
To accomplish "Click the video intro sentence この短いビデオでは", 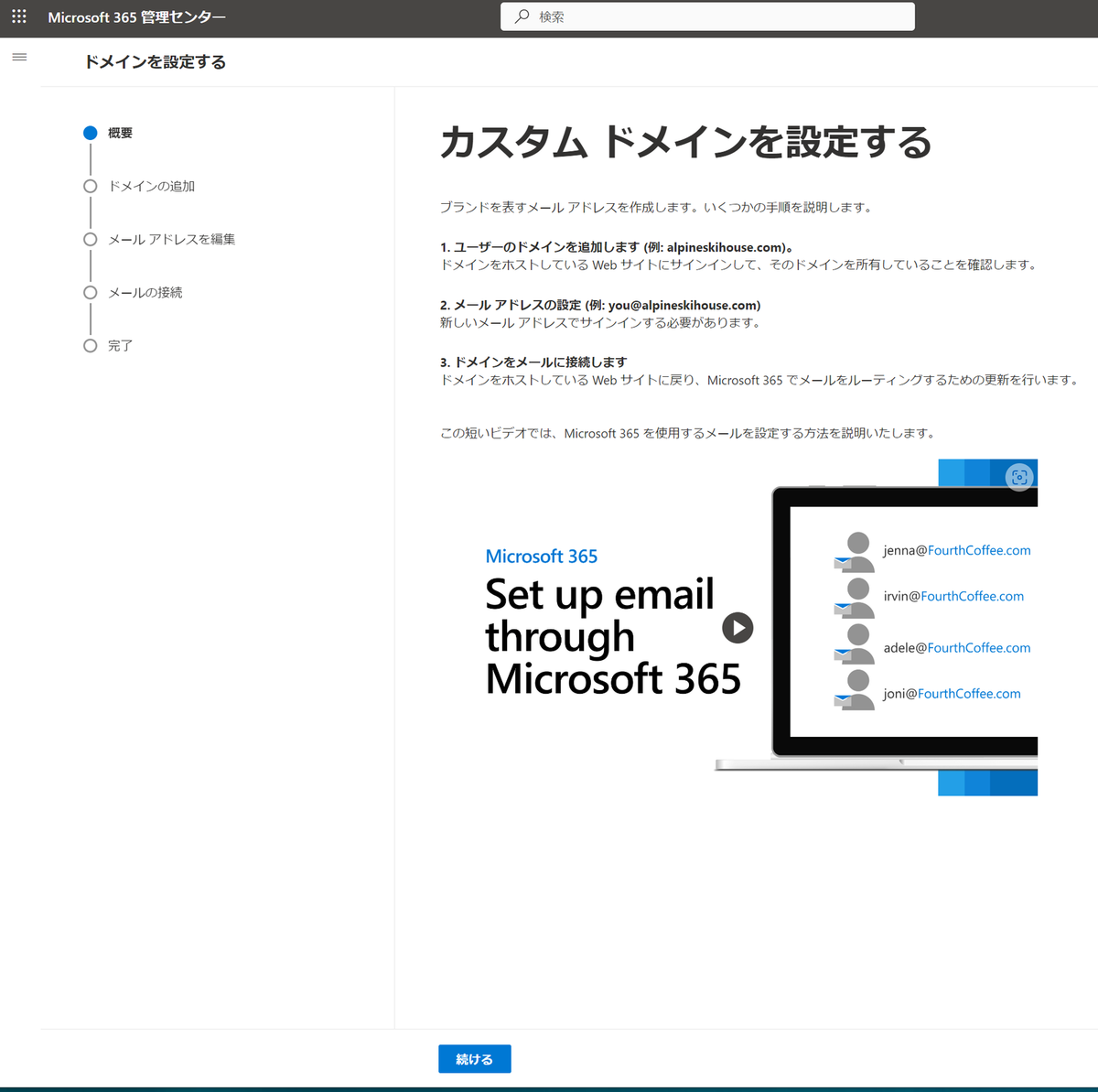I will (x=687, y=433).
